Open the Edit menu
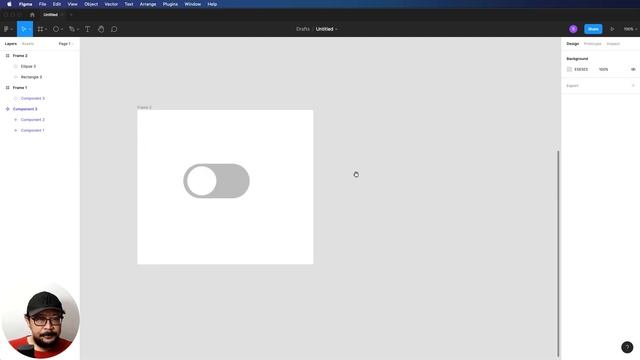Image resolution: width=640 pixels, height=360 pixels. (57, 4)
